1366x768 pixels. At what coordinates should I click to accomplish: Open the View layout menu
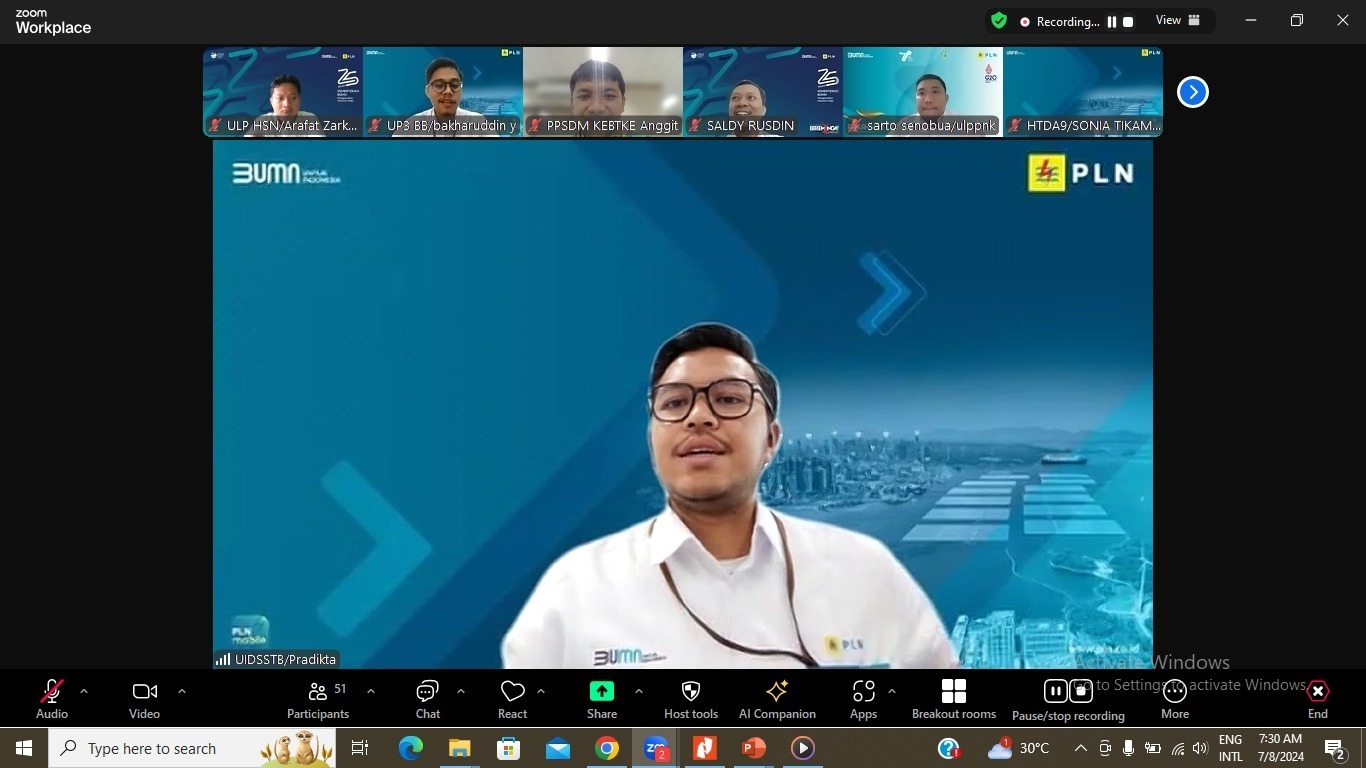click(x=1178, y=20)
